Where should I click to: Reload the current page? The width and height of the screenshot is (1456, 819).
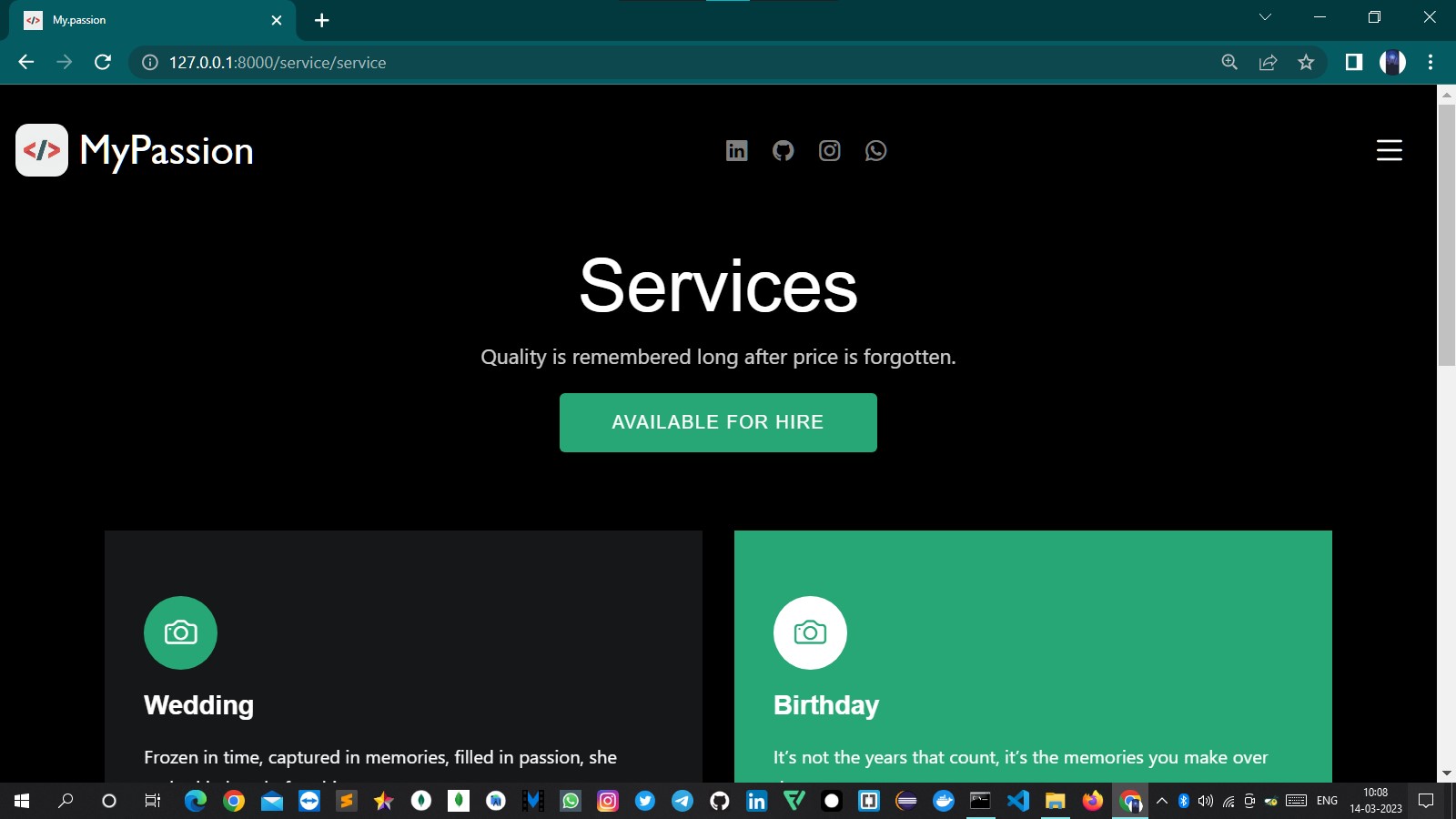tap(103, 62)
